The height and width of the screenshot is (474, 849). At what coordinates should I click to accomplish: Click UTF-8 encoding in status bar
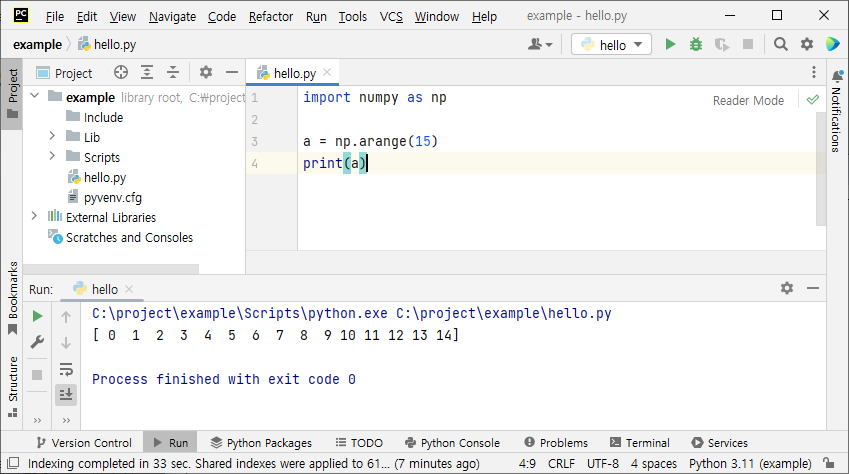603,463
